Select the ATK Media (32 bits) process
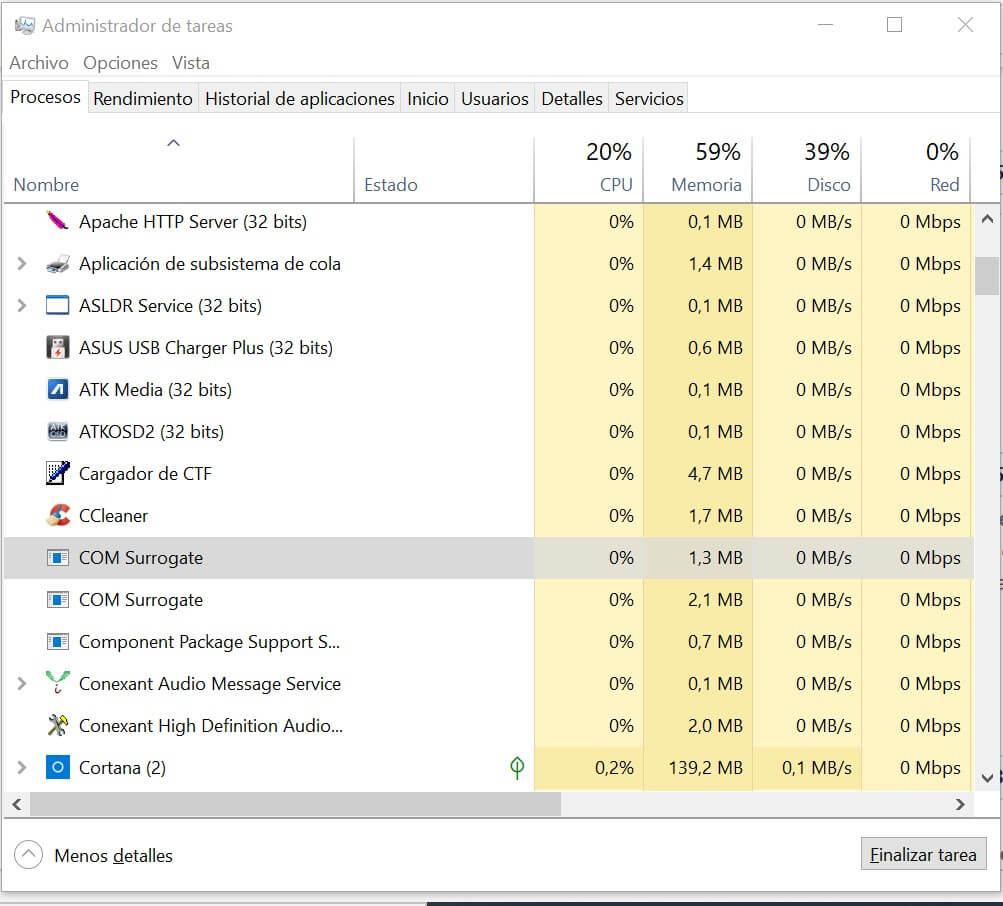1003x906 pixels. [489, 389]
